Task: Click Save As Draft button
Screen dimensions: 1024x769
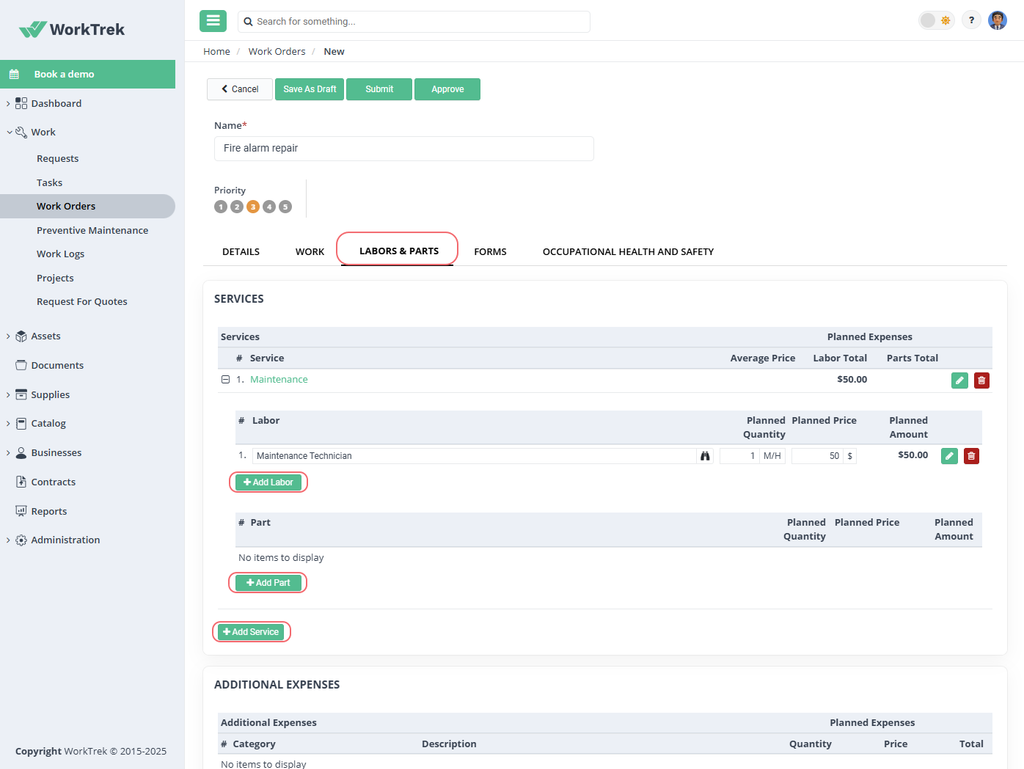Action: [x=310, y=89]
